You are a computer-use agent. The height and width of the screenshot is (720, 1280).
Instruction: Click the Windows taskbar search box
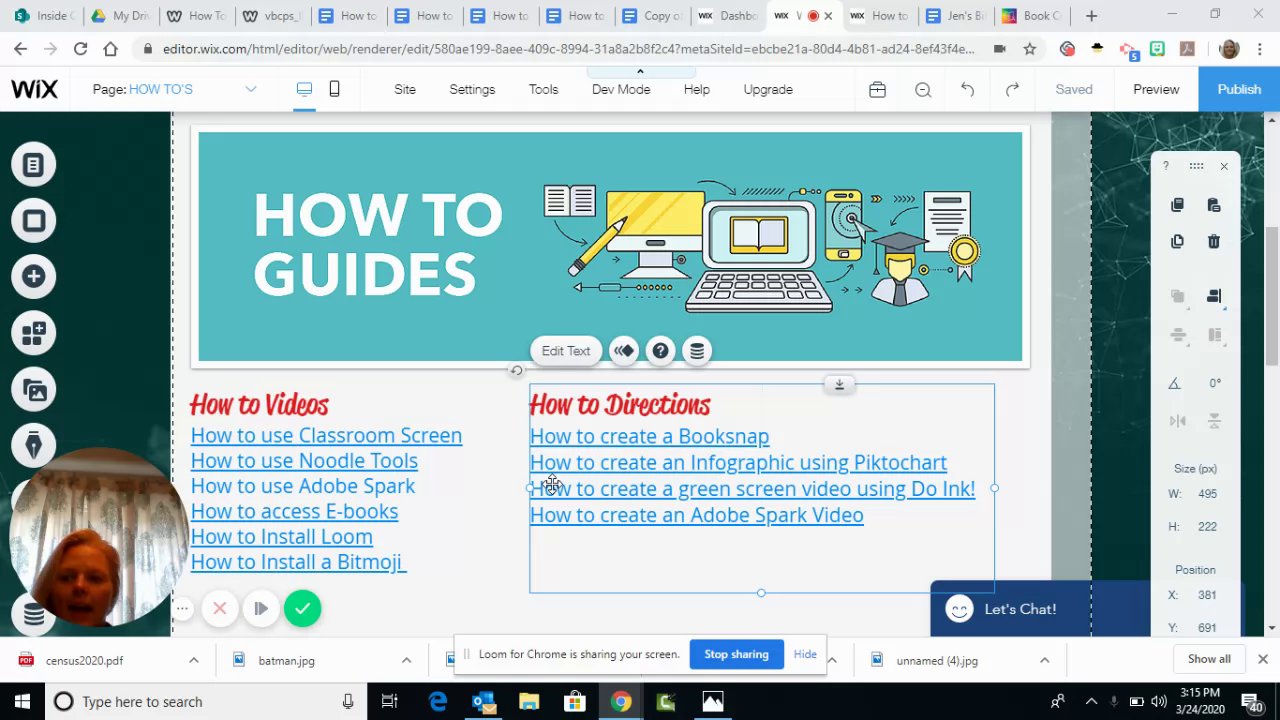(204, 702)
